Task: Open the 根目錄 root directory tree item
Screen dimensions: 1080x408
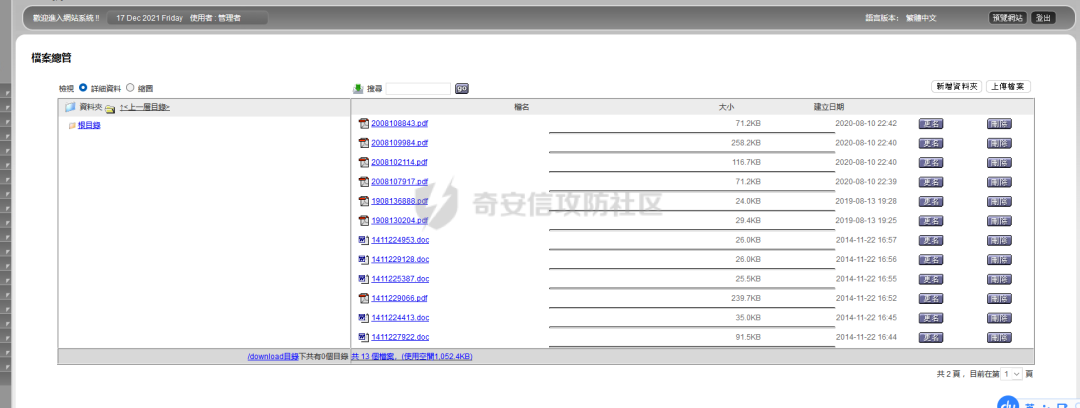Action: point(89,125)
